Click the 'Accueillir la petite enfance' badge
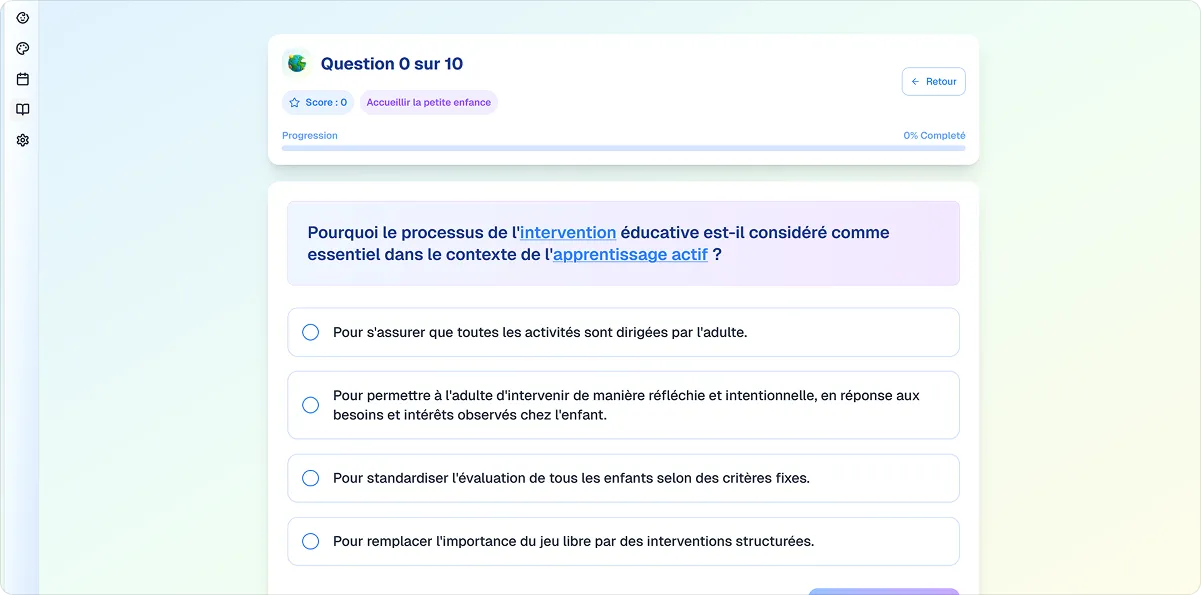This screenshot has width=1201, height=595. (428, 102)
